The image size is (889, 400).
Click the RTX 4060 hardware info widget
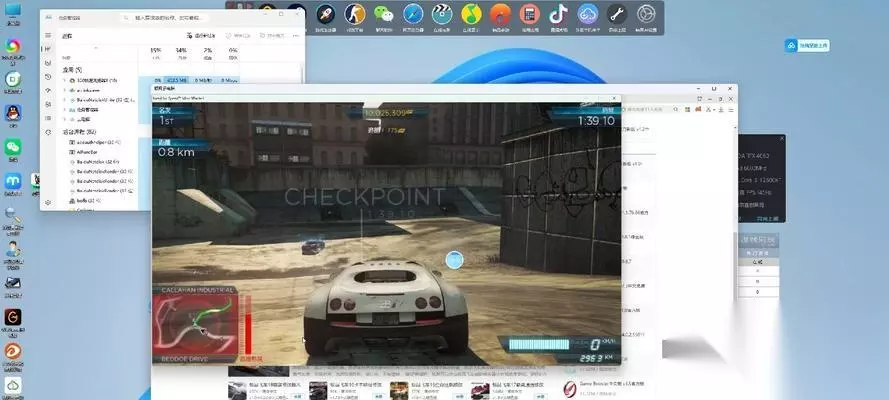[x=761, y=178]
